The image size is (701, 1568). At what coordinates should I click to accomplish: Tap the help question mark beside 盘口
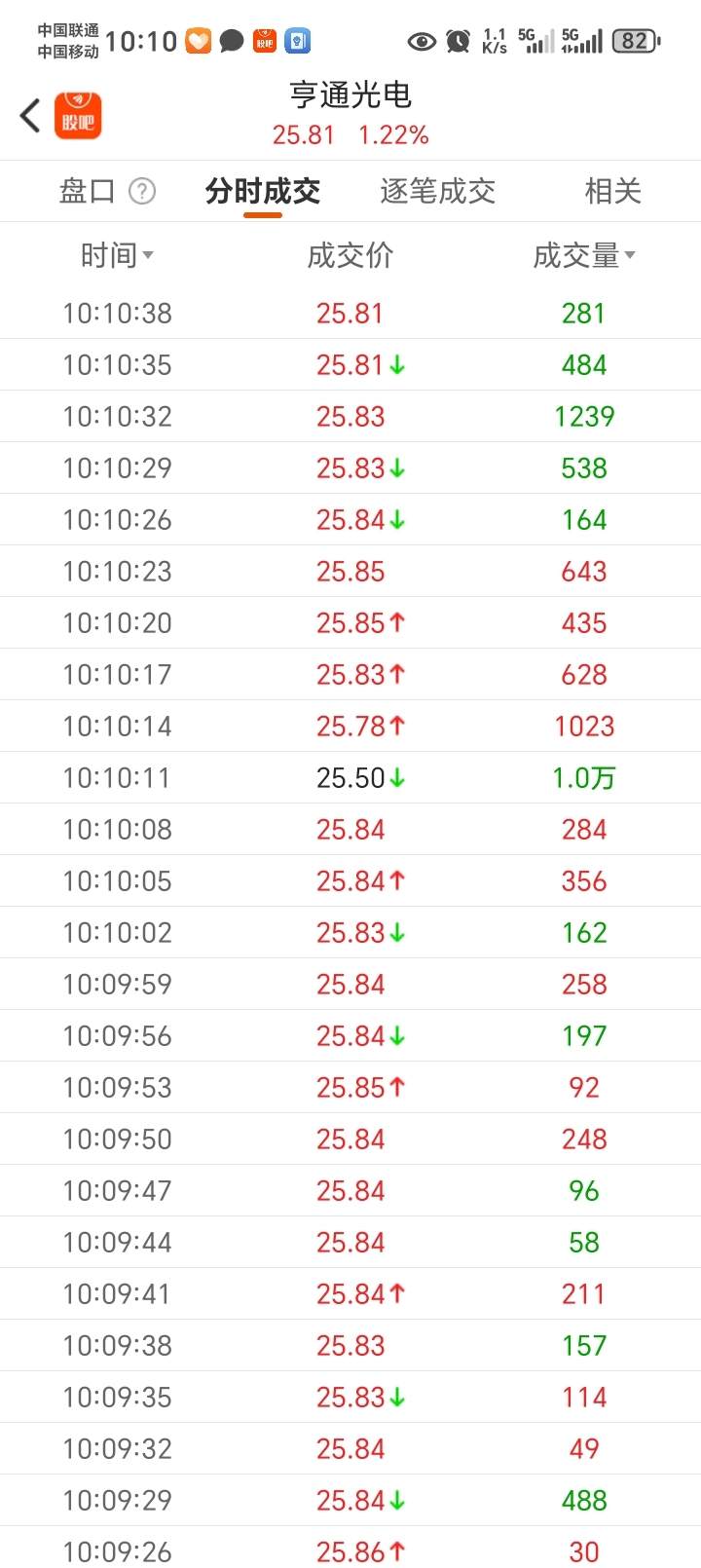point(142,191)
